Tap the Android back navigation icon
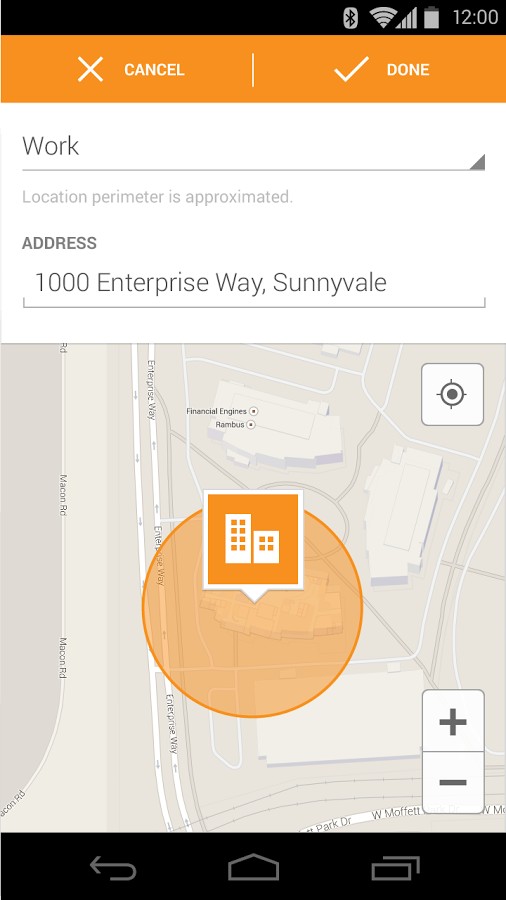The width and height of the screenshot is (506, 900). (x=113, y=867)
